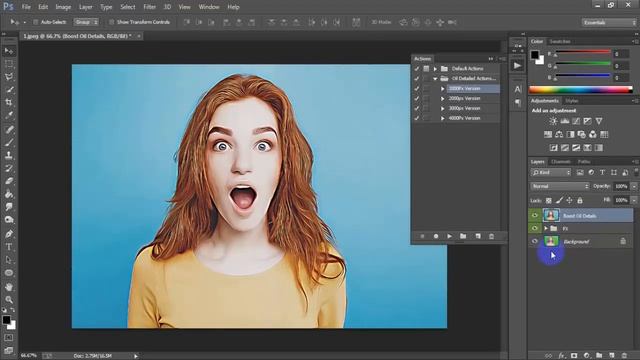Add a Color Balance adjustment
This screenshot has width=640, height=360.
pyautogui.click(x=559, y=134)
